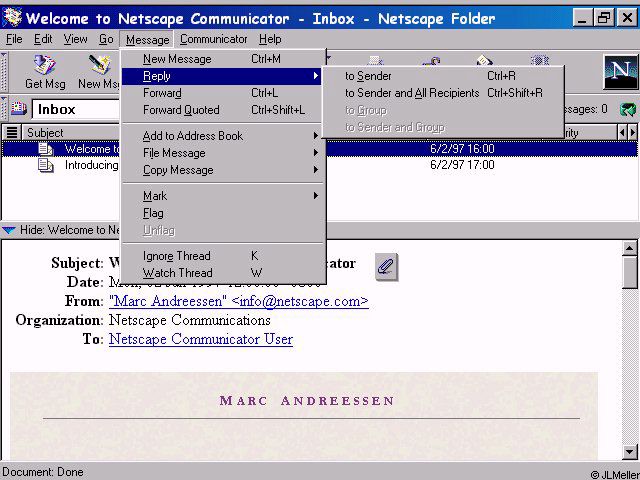Collapse the message pane with the Hide triangle

pos(9,230)
